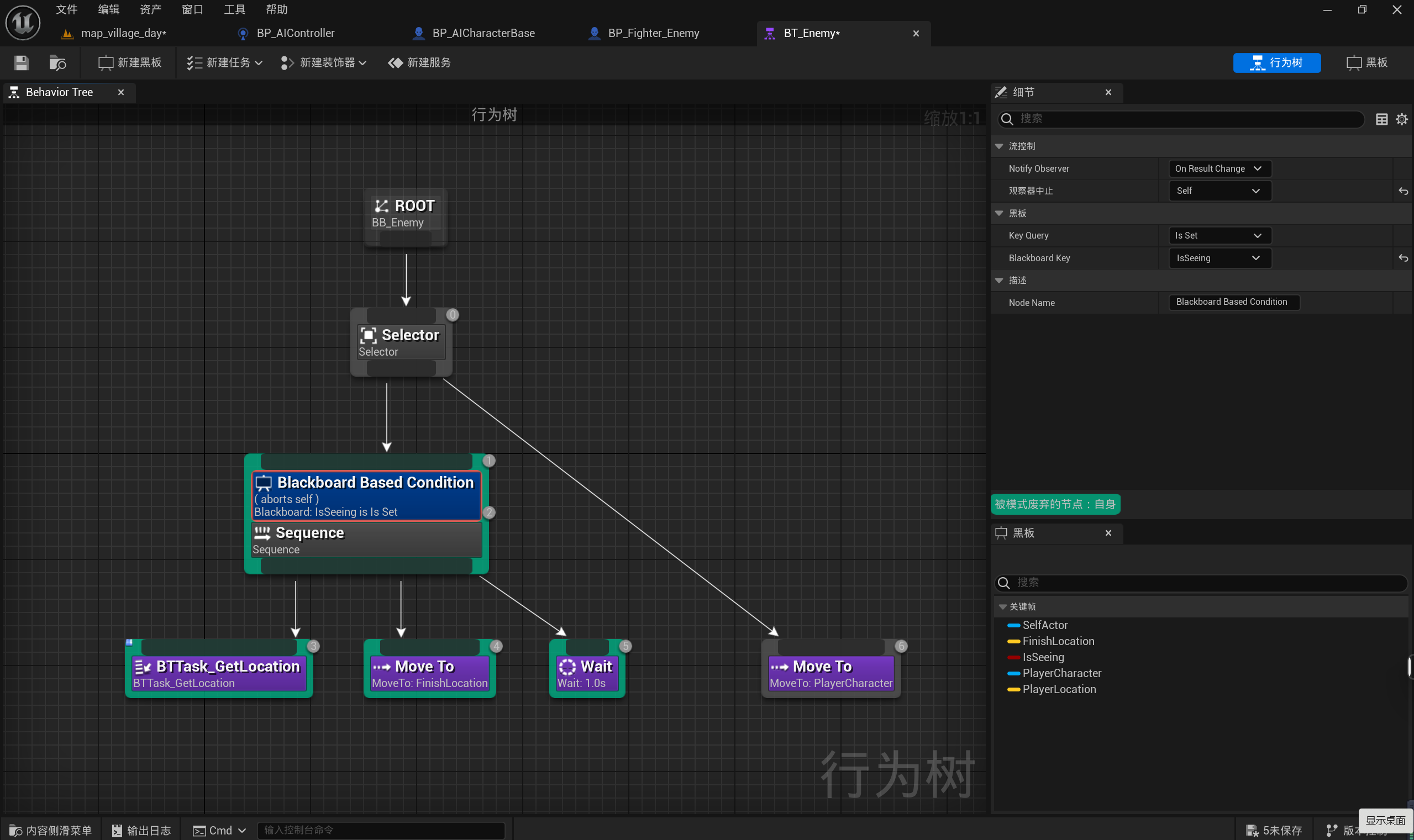1414x840 pixels.
Task: Click the New Service (新建服务) button
Action: (x=419, y=62)
